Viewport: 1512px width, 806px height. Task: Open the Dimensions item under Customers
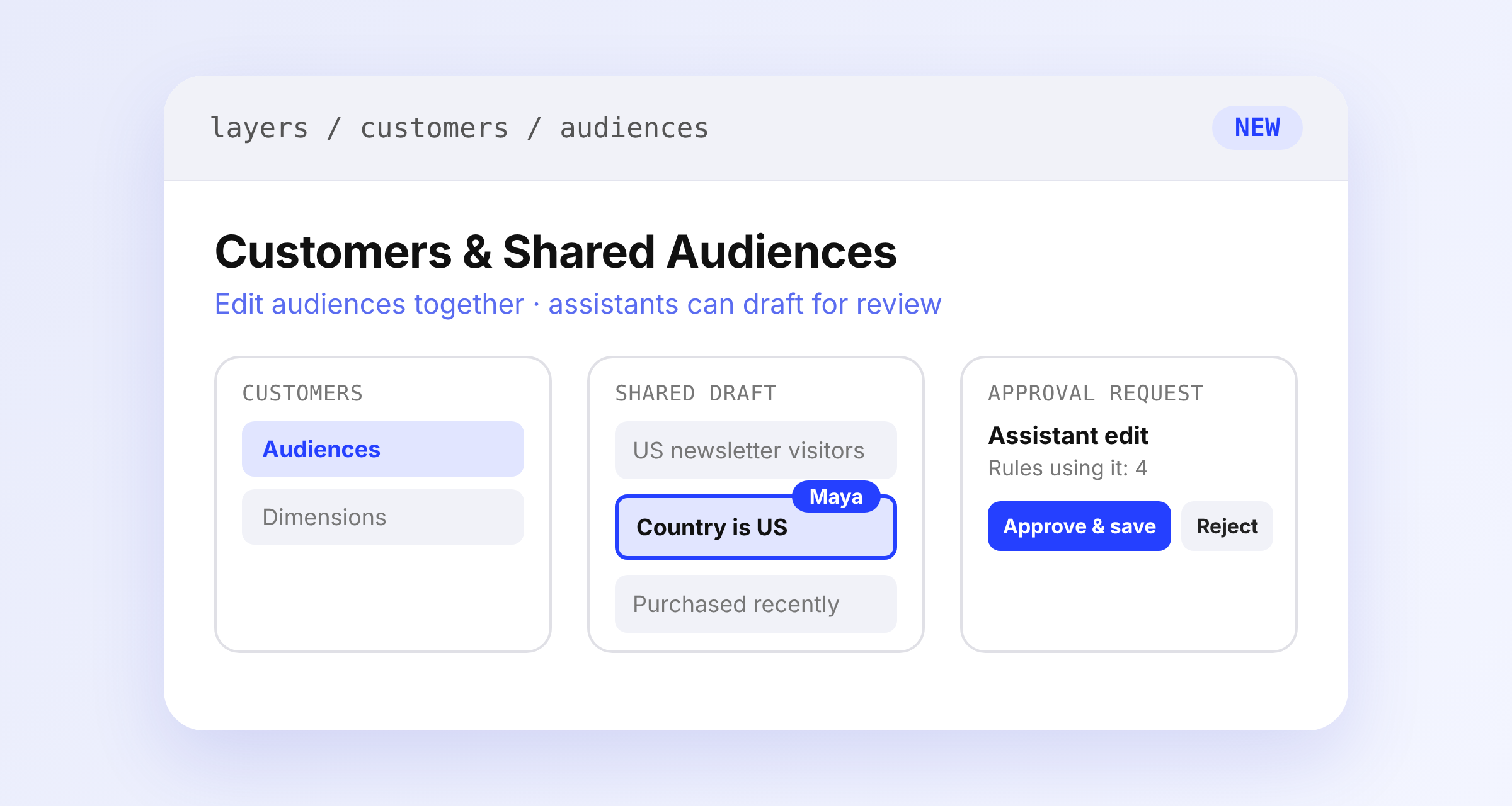382,517
